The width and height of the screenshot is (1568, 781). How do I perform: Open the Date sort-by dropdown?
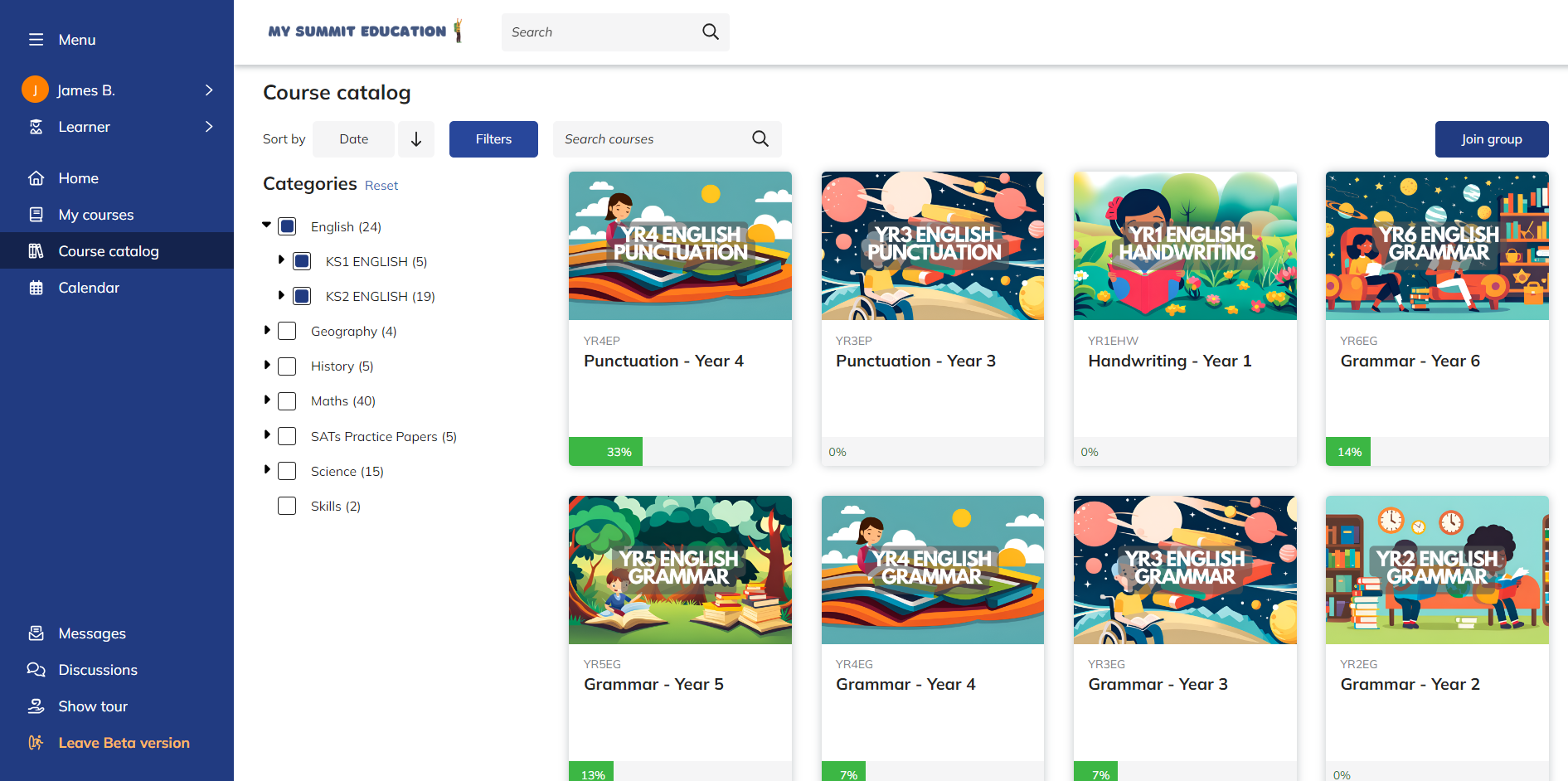[353, 139]
